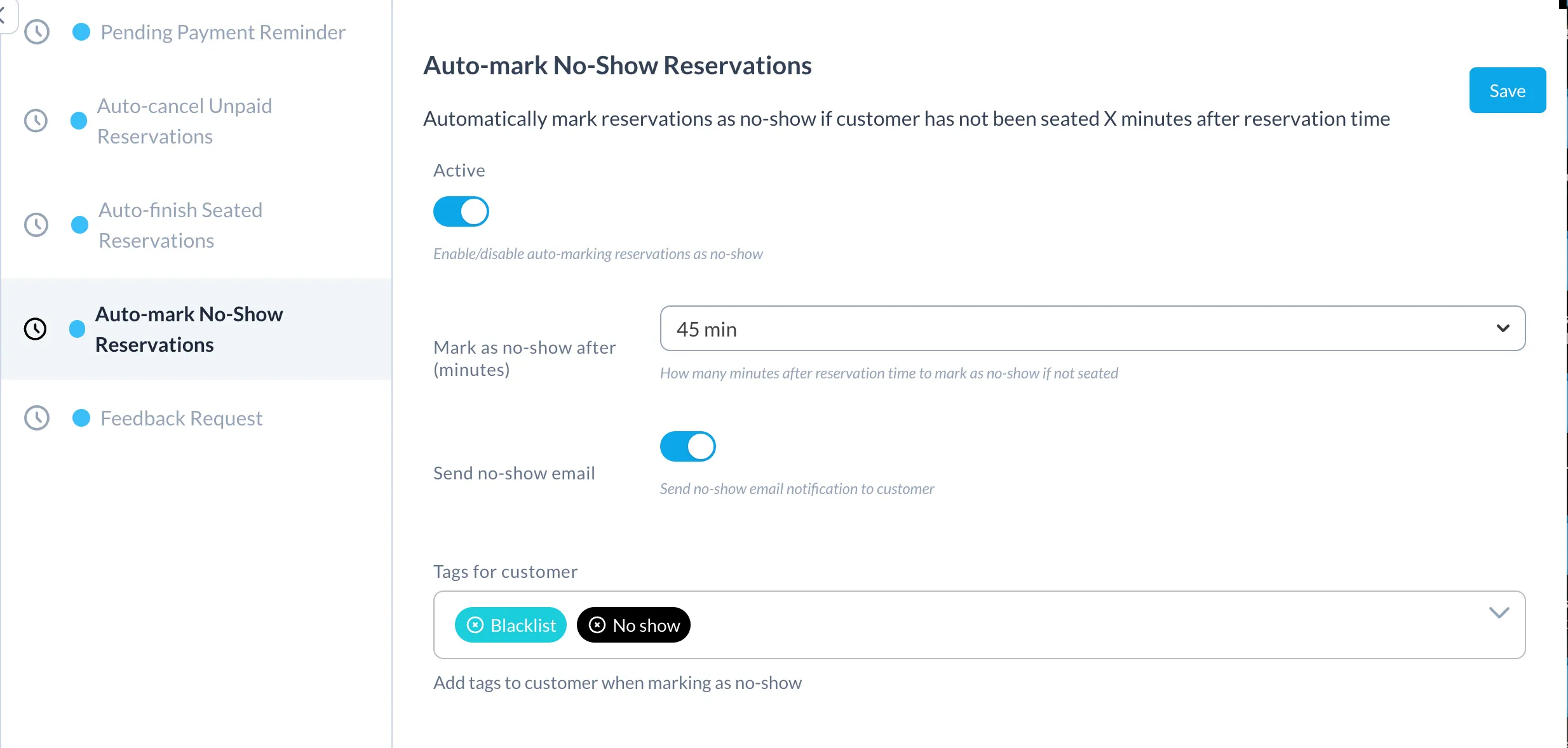Open the 45 min dropdown
Image resolution: width=1568 pixels, height=748 pixels.
click(1093, 328)
